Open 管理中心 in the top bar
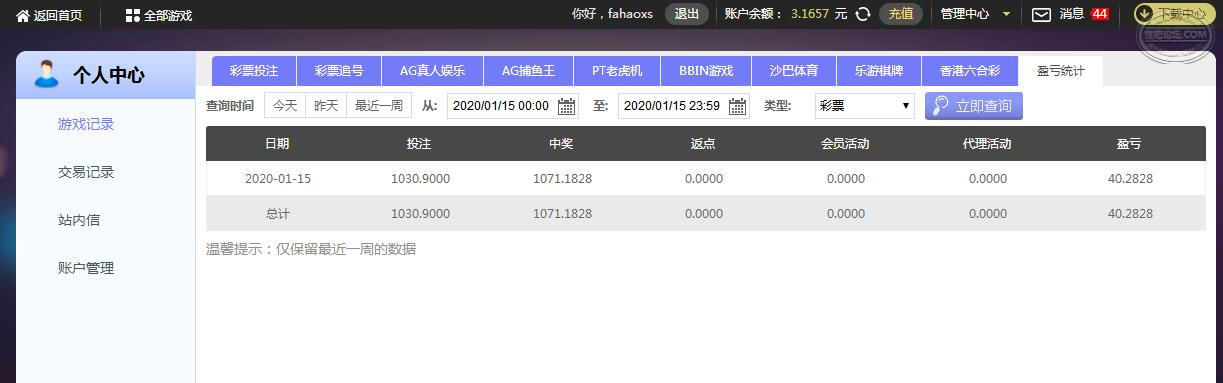The height and width of the screenshot is (383, 1223). pos(965,14)
